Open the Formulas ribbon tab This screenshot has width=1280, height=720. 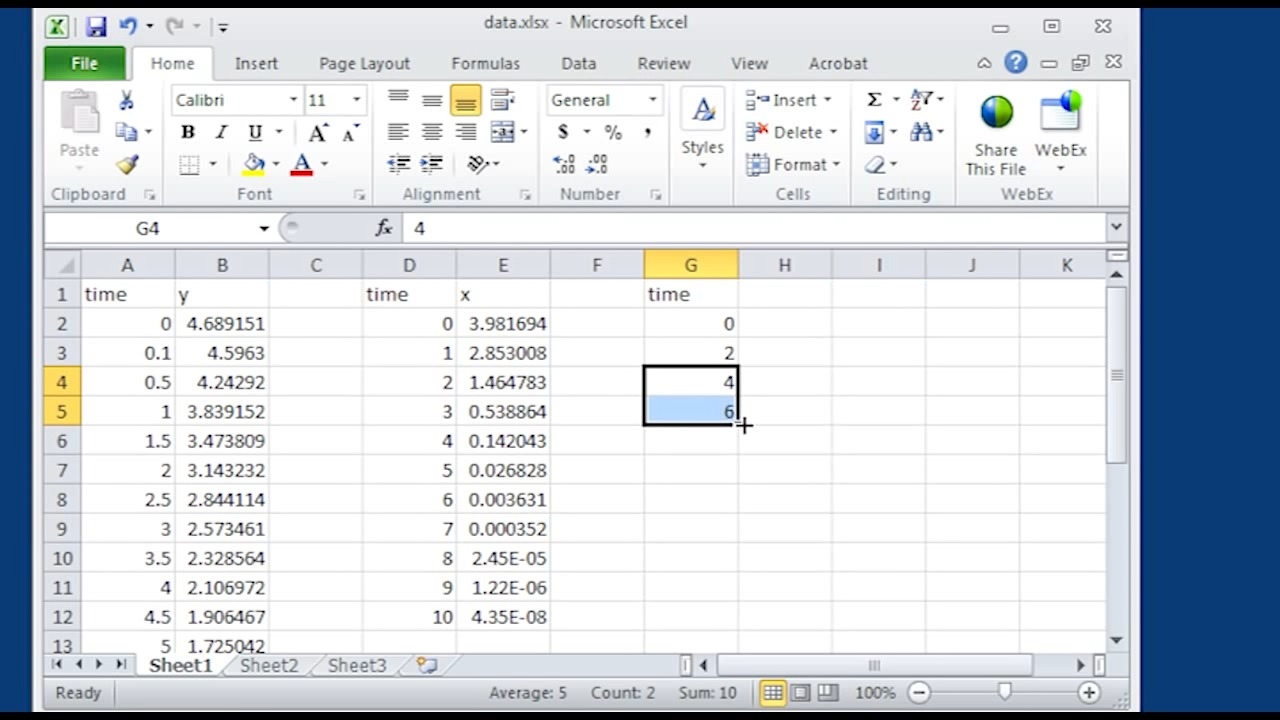point(485,63)
